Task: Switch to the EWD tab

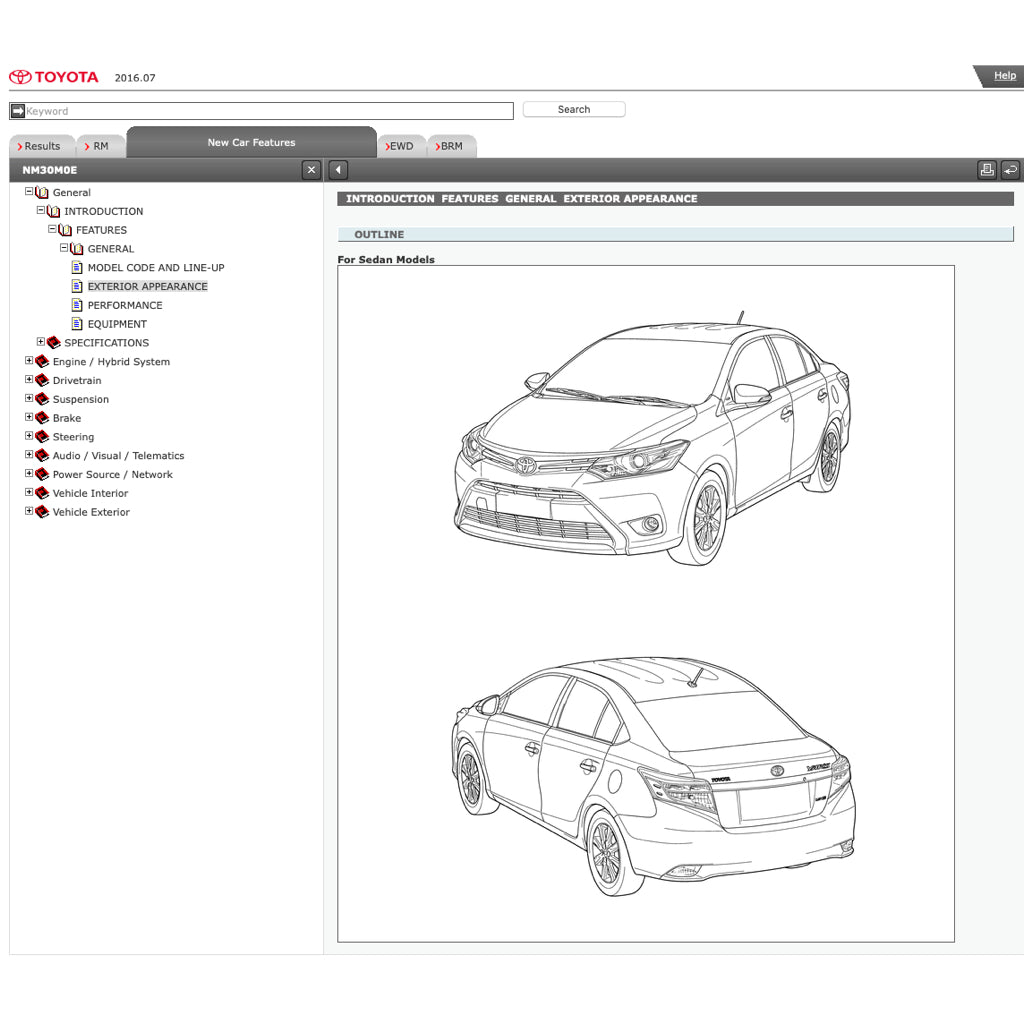Action: [401, 145]
